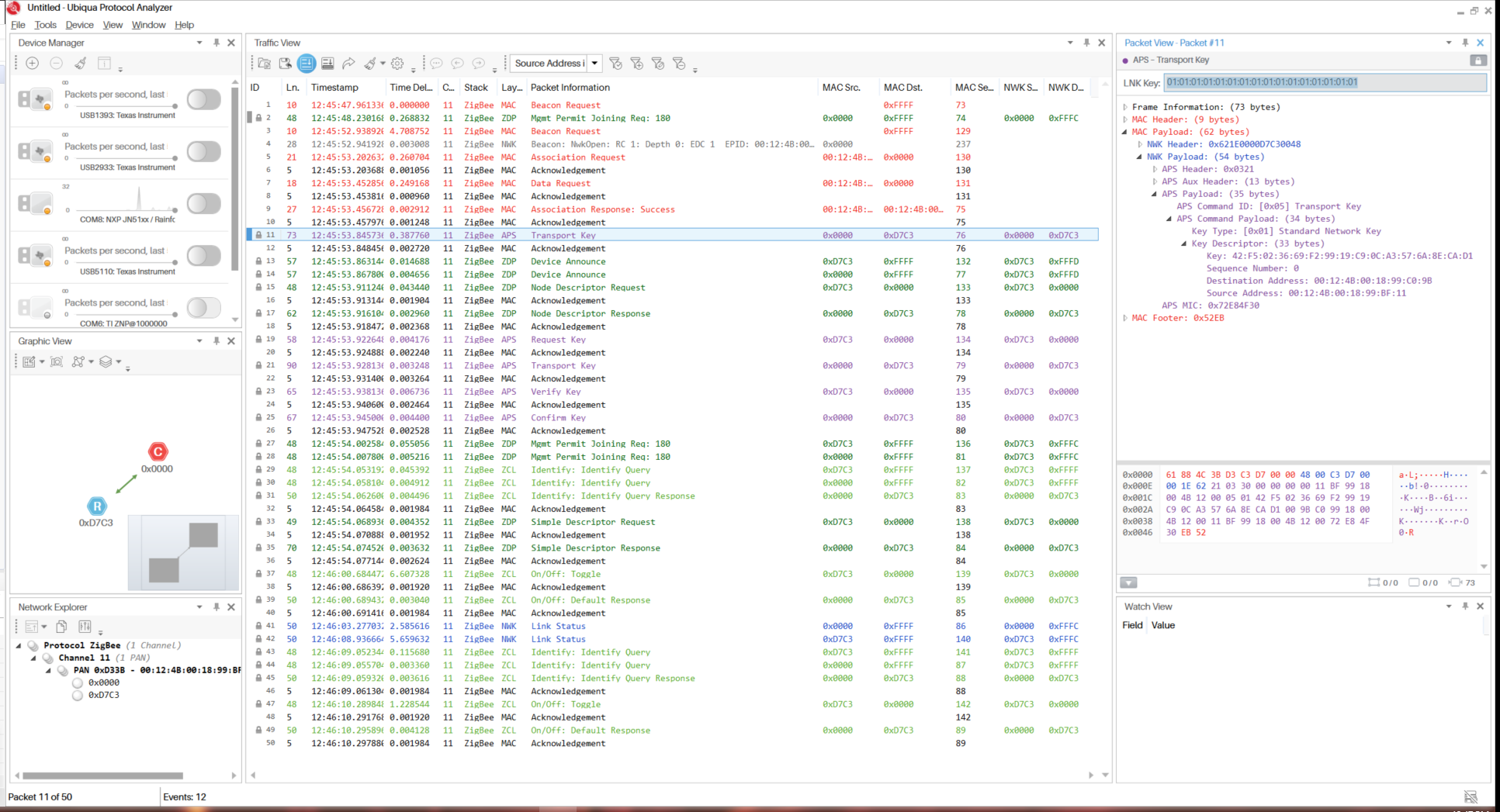Open capture file in Traffic View toolbar
The image size is (1500, 812).
coord(265,64)
